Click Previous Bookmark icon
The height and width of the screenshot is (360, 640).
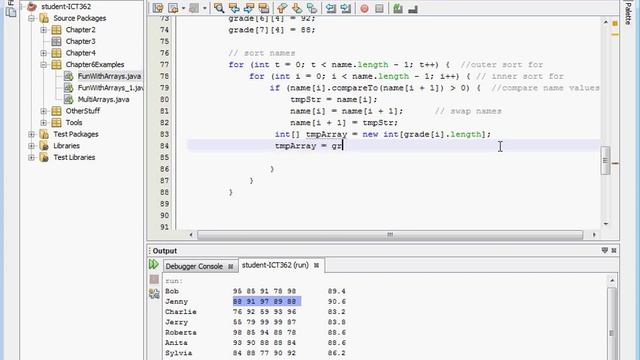point(282,8)
